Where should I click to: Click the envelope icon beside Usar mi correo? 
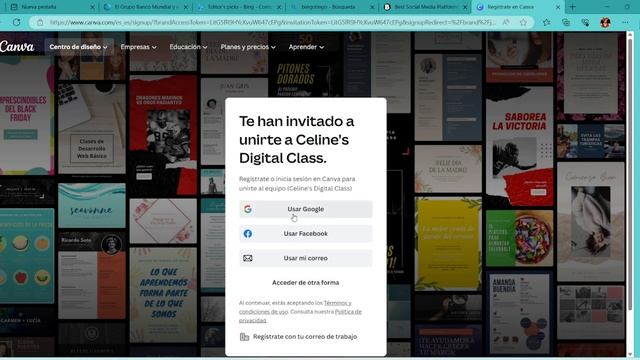[248, 258]
